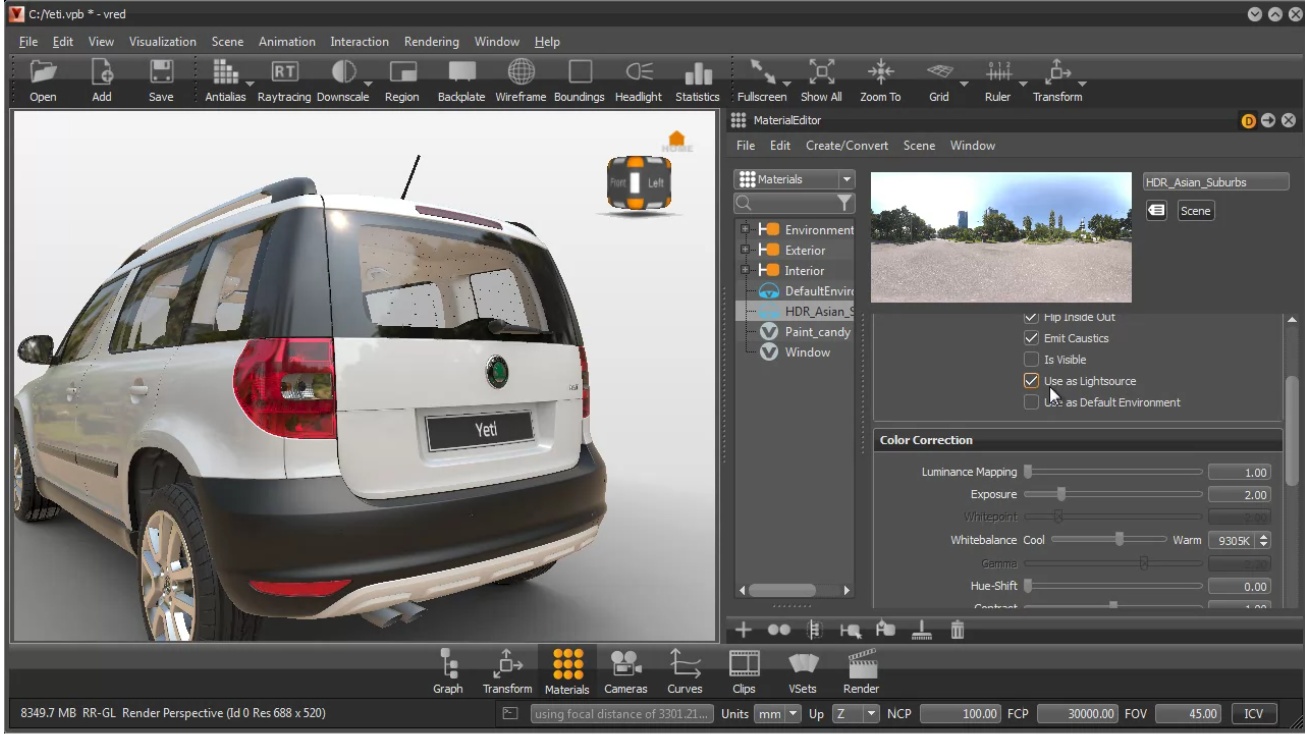
Task: Open the Cameras editor
Action: pos(626,663)
